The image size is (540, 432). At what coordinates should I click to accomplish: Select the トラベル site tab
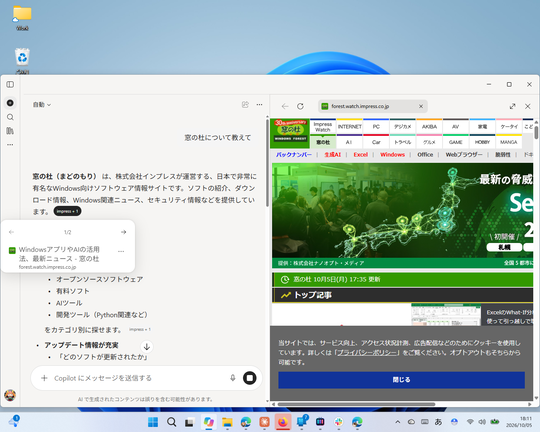[x=403, y=142]
